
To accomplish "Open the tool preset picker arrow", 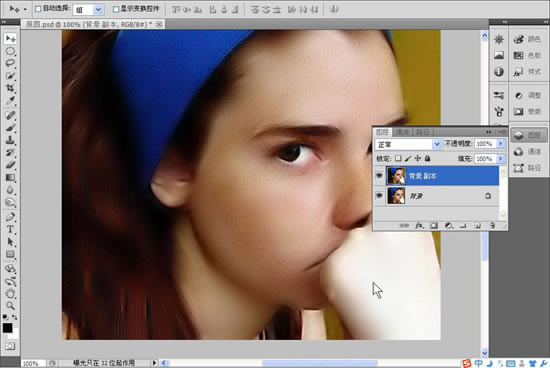I will (25, 9).
